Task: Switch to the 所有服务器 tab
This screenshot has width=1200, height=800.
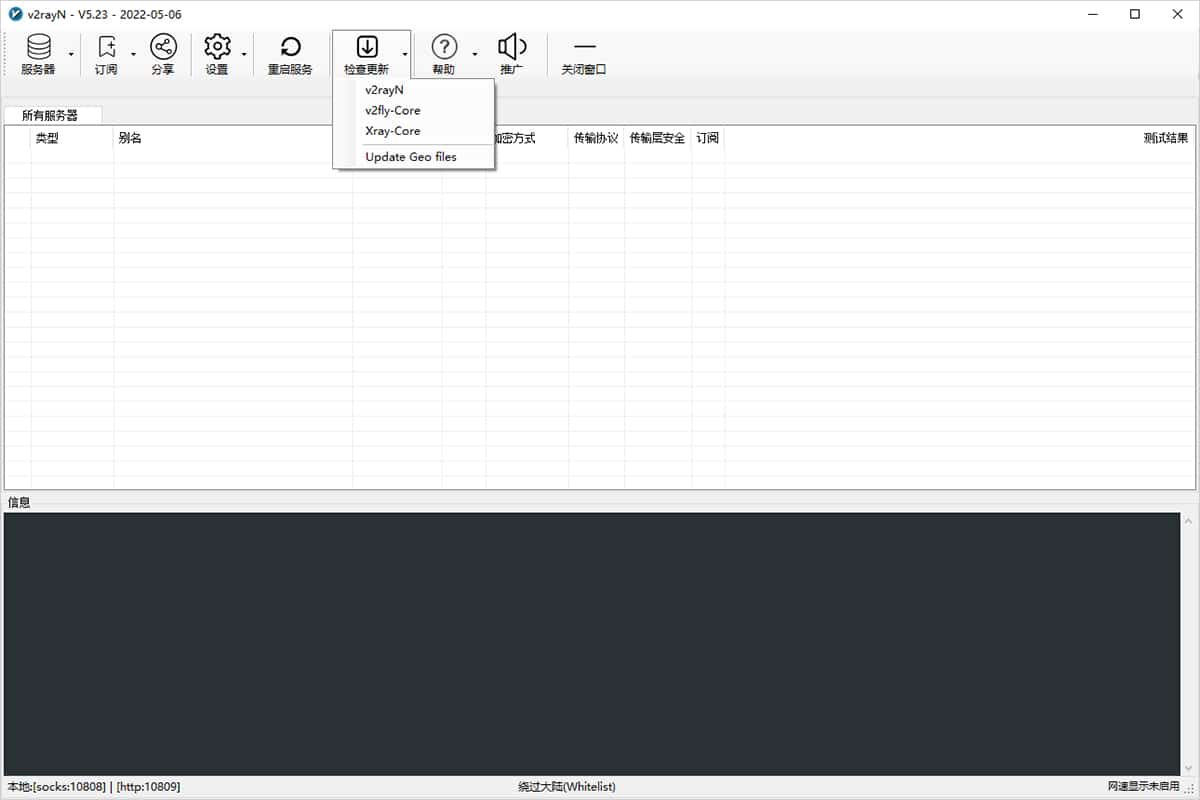Action: pyautogui.click(x=50, y=115)
